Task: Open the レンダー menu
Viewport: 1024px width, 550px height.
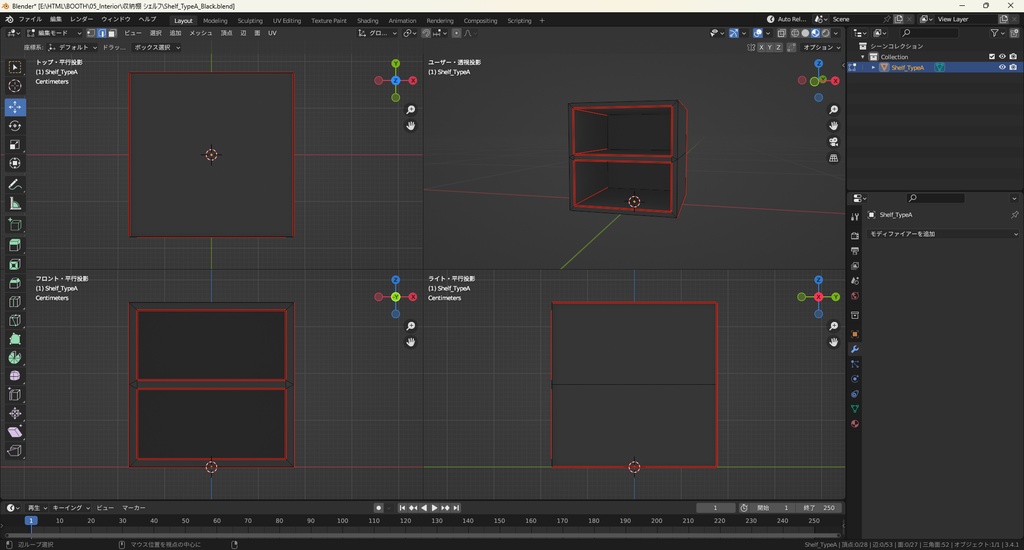Action: [x=81, y=19]
